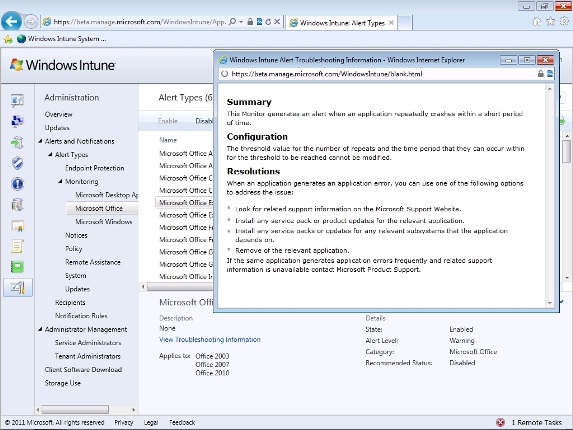The image size is (573, 430).
Task: Click Enable in alert types toolbar
Action: coord(168,121)
